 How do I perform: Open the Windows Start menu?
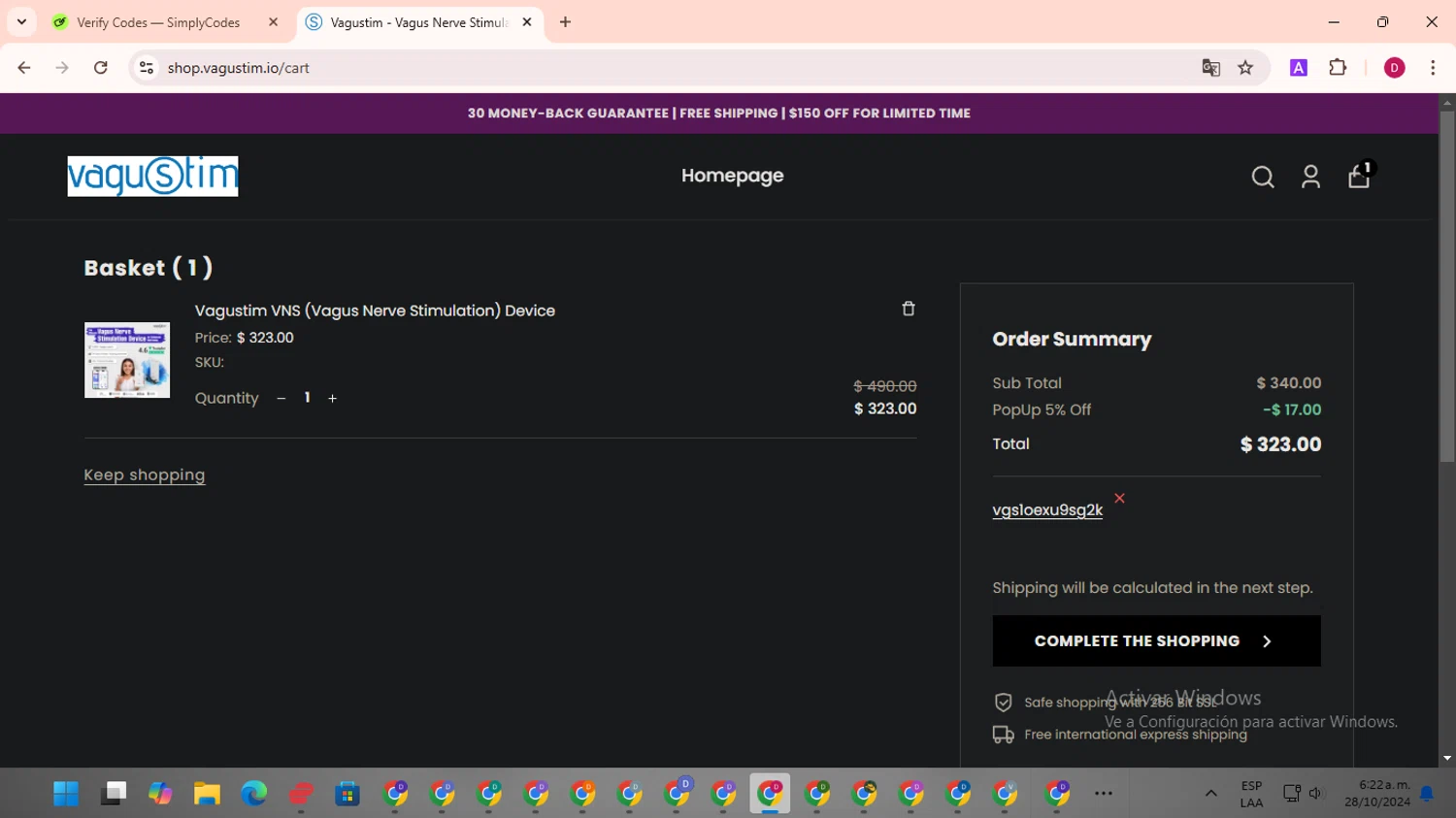[66, 794]
